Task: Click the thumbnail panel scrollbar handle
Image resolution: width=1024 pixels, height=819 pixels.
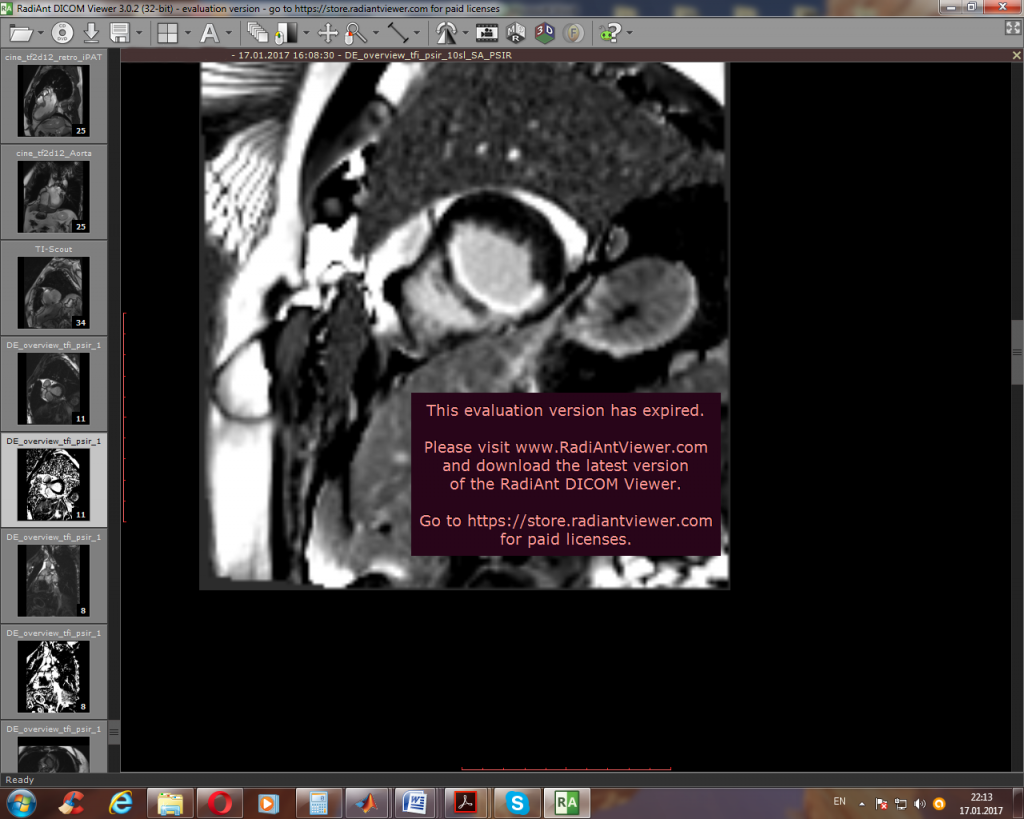Action: (114, 731)
